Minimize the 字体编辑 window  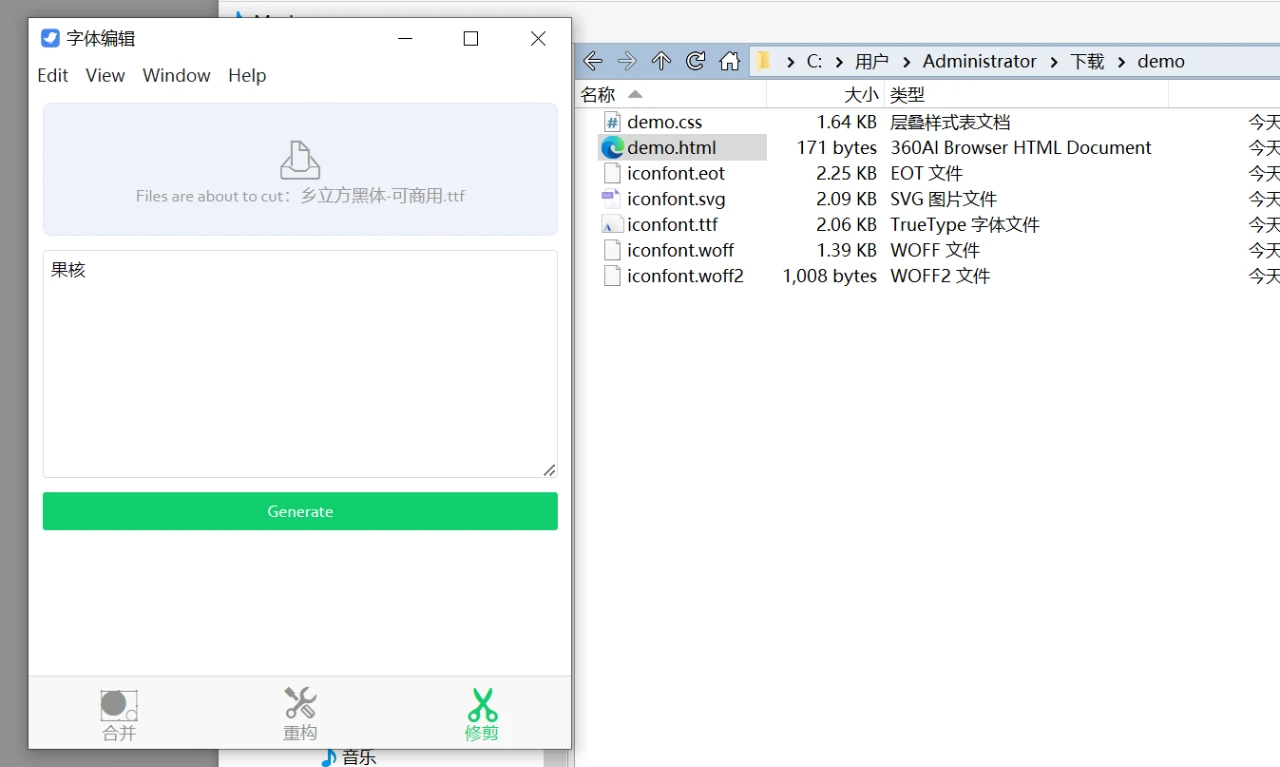[405, 38]
